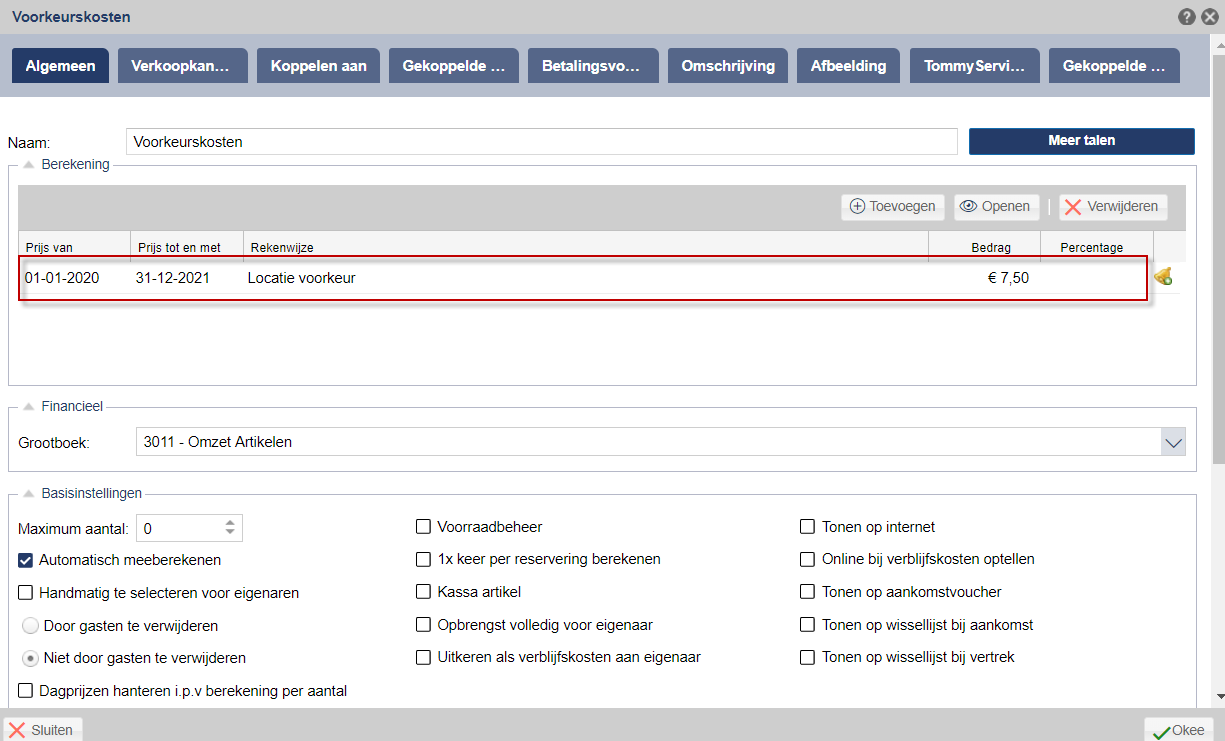Viewport: 1225px width, 741px height.
Task: Check Tonen op wissellijst bij aankomst
Action: tap(808, 625)
